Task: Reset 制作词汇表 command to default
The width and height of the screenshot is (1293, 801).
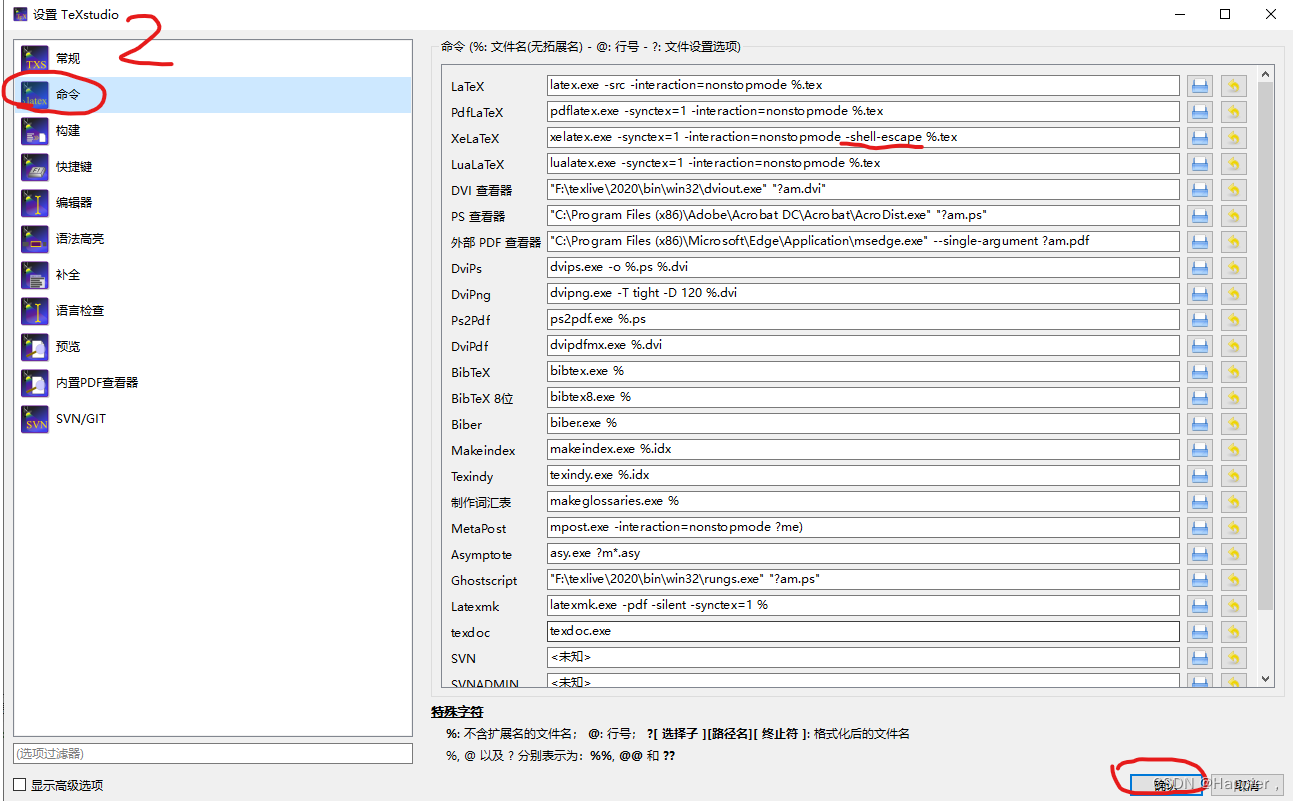Action: 1234,502
